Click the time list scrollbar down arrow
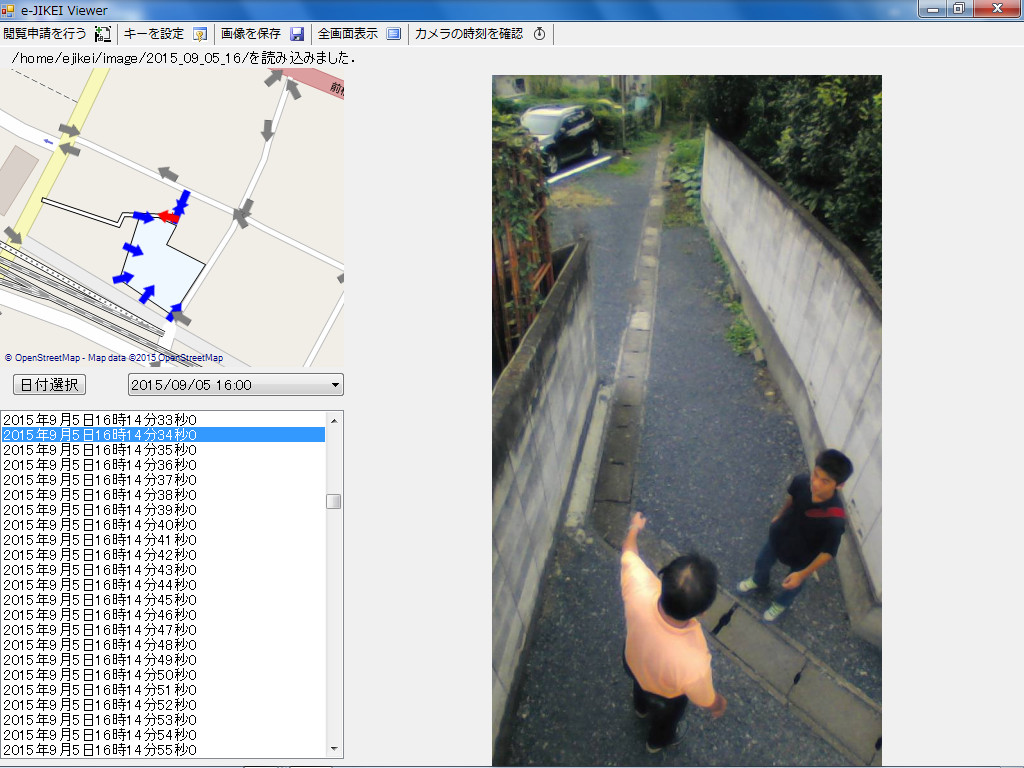The image size is (1024, 768). 334,749
